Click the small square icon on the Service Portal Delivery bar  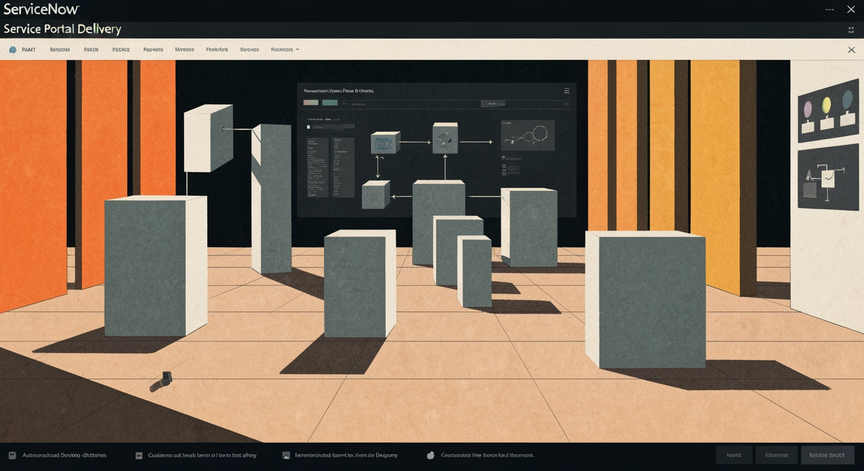(851, 30)
